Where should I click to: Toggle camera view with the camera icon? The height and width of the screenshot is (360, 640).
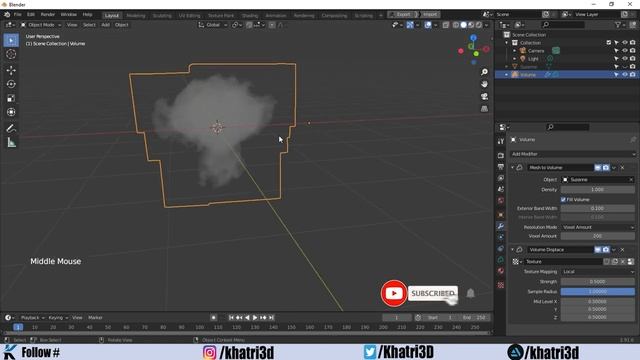coord(484,96)
